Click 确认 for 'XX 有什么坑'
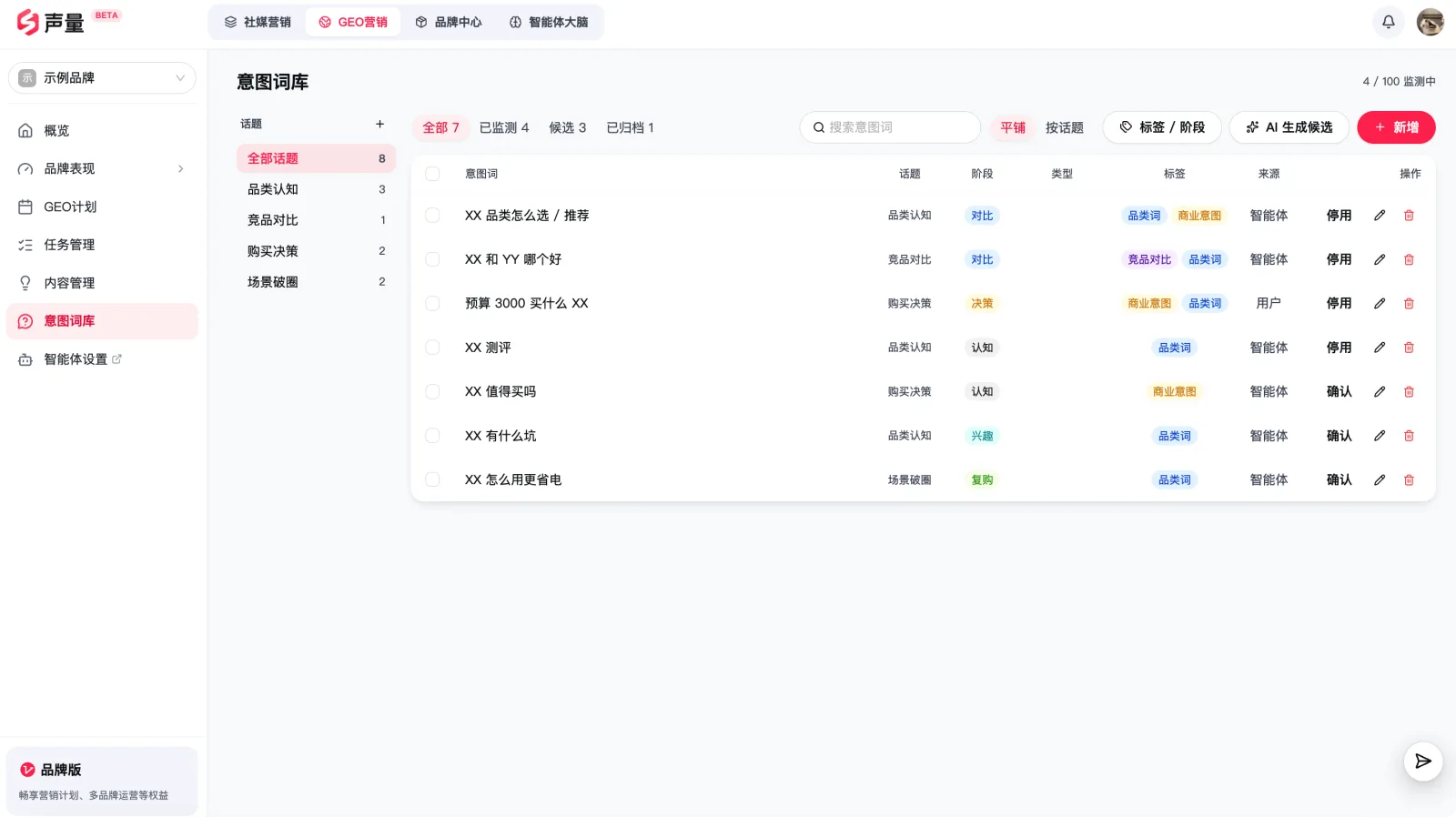 tap(1339, 436)
